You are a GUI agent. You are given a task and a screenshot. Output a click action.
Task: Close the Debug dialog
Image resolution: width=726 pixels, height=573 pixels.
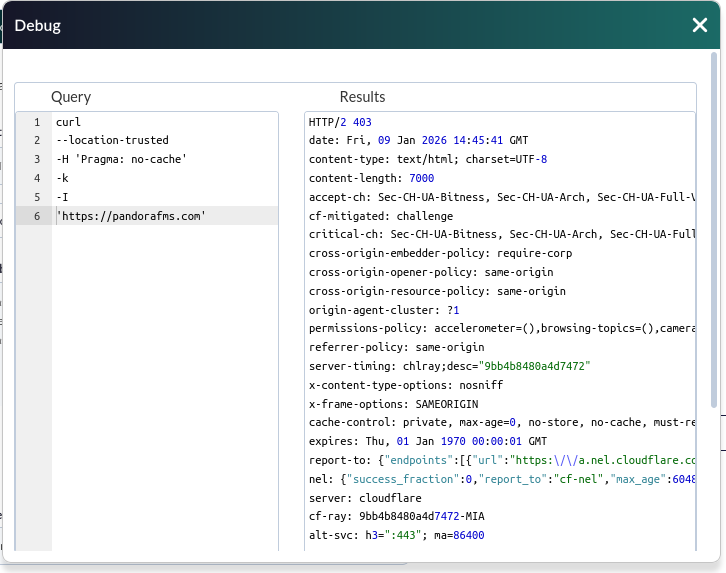[700, 25]
